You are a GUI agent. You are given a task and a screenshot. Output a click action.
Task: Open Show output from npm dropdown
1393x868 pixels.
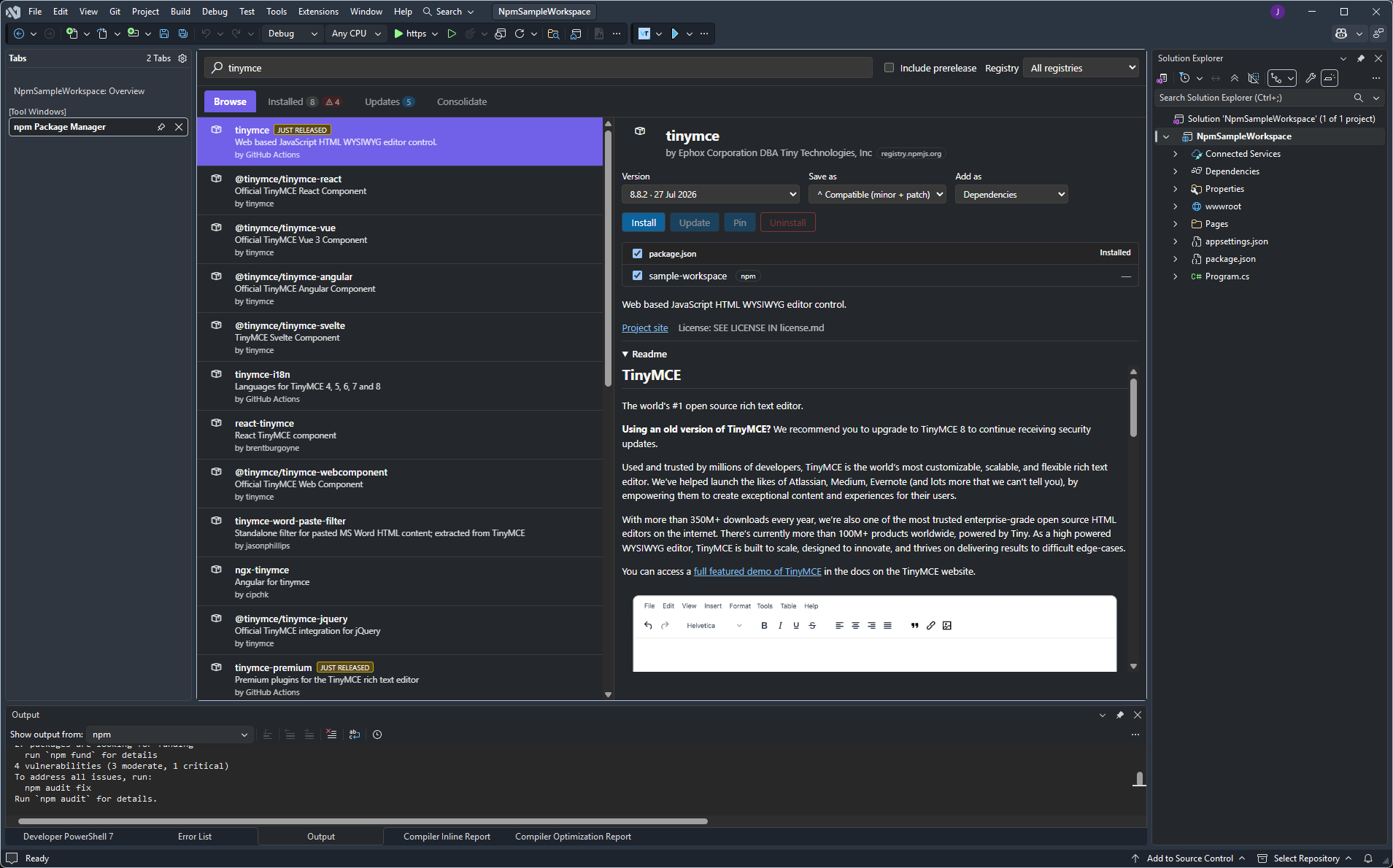point(169,735)
